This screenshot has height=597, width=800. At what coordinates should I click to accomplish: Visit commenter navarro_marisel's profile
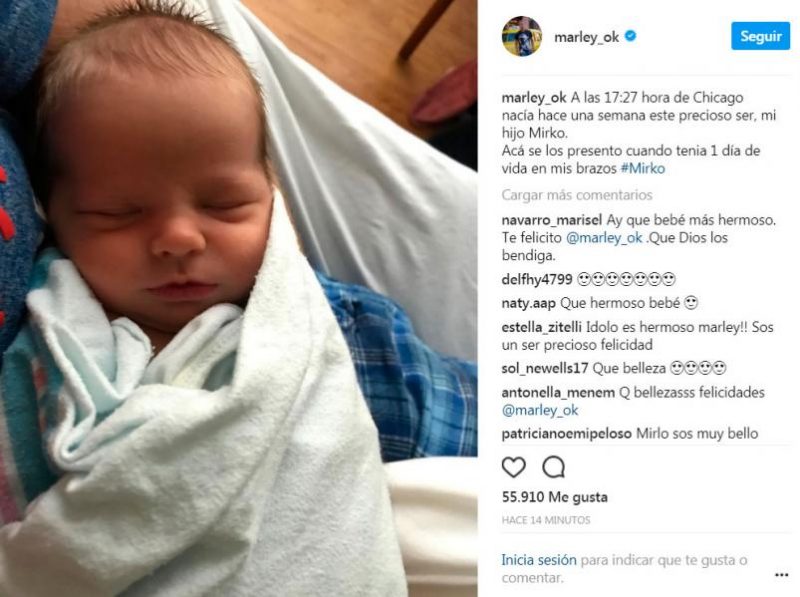click(x=552, y=220)
